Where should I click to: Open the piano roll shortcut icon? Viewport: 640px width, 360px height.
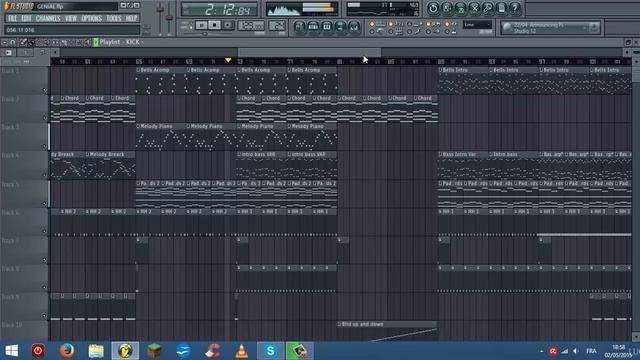327,27
